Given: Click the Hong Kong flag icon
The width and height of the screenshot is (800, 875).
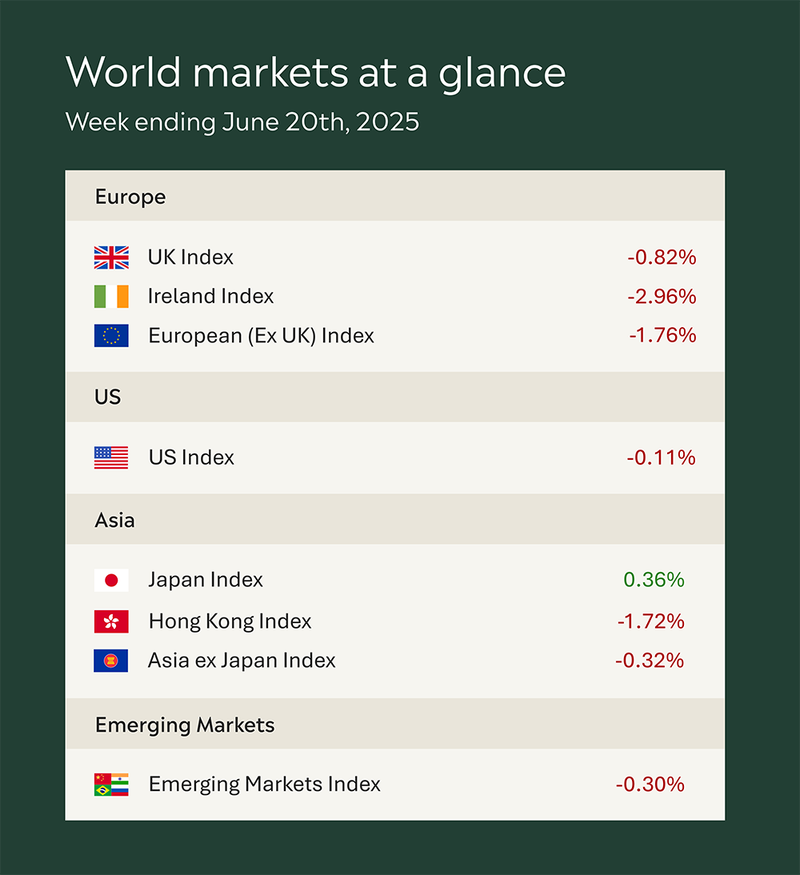Looking at the screenshot, I should click(111, 622).
